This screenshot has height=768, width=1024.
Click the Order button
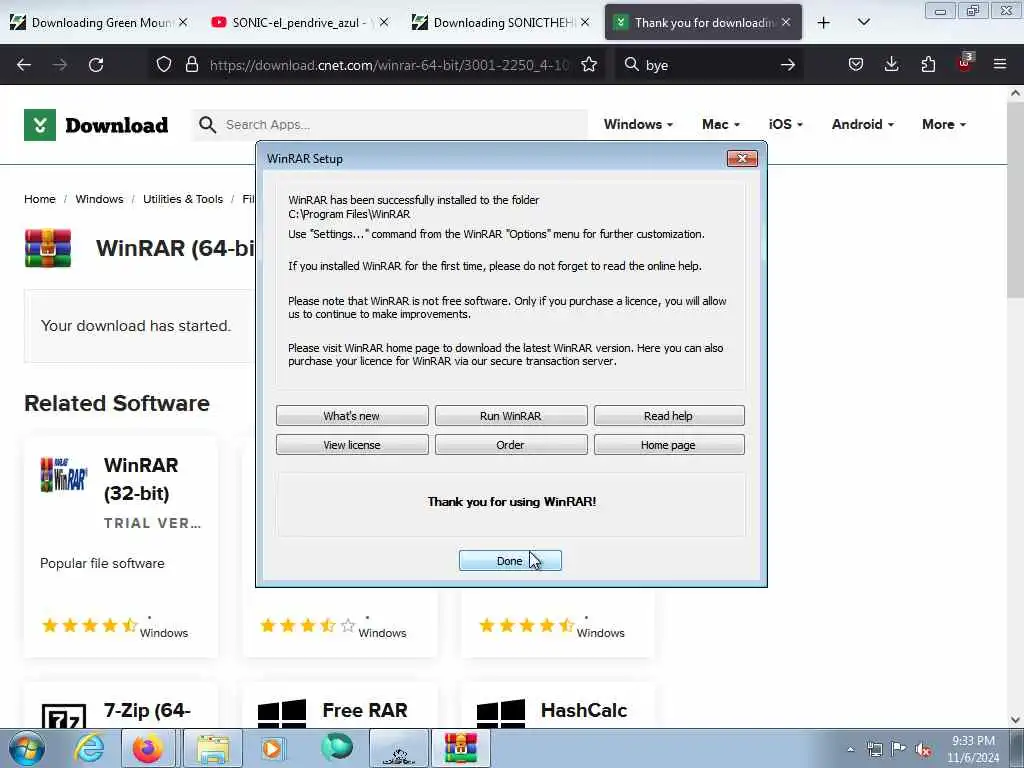(x=511, y=445)
